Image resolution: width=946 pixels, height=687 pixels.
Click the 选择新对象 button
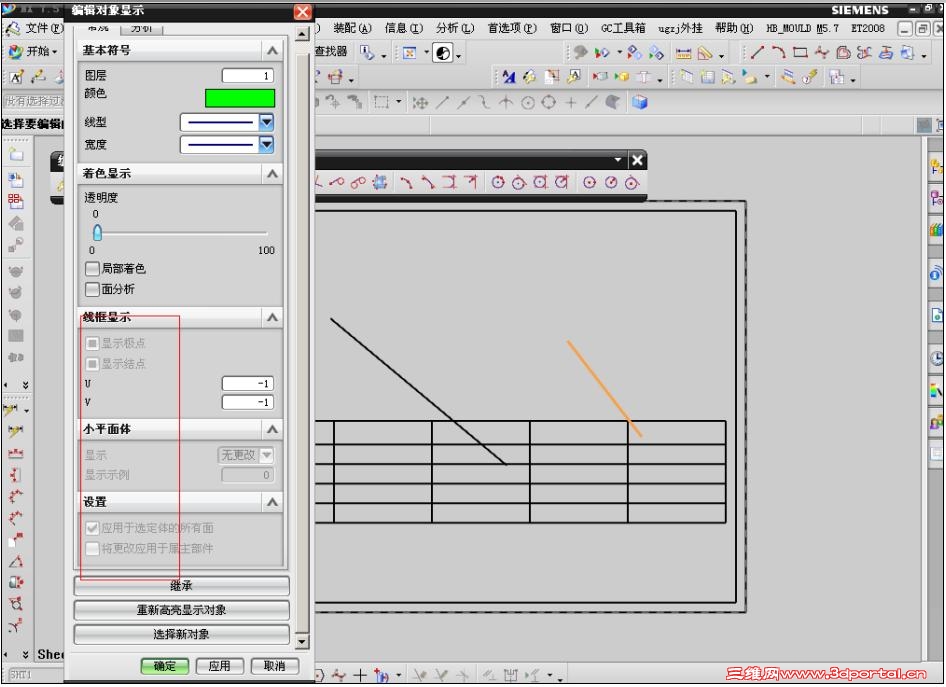coord(181,634)
